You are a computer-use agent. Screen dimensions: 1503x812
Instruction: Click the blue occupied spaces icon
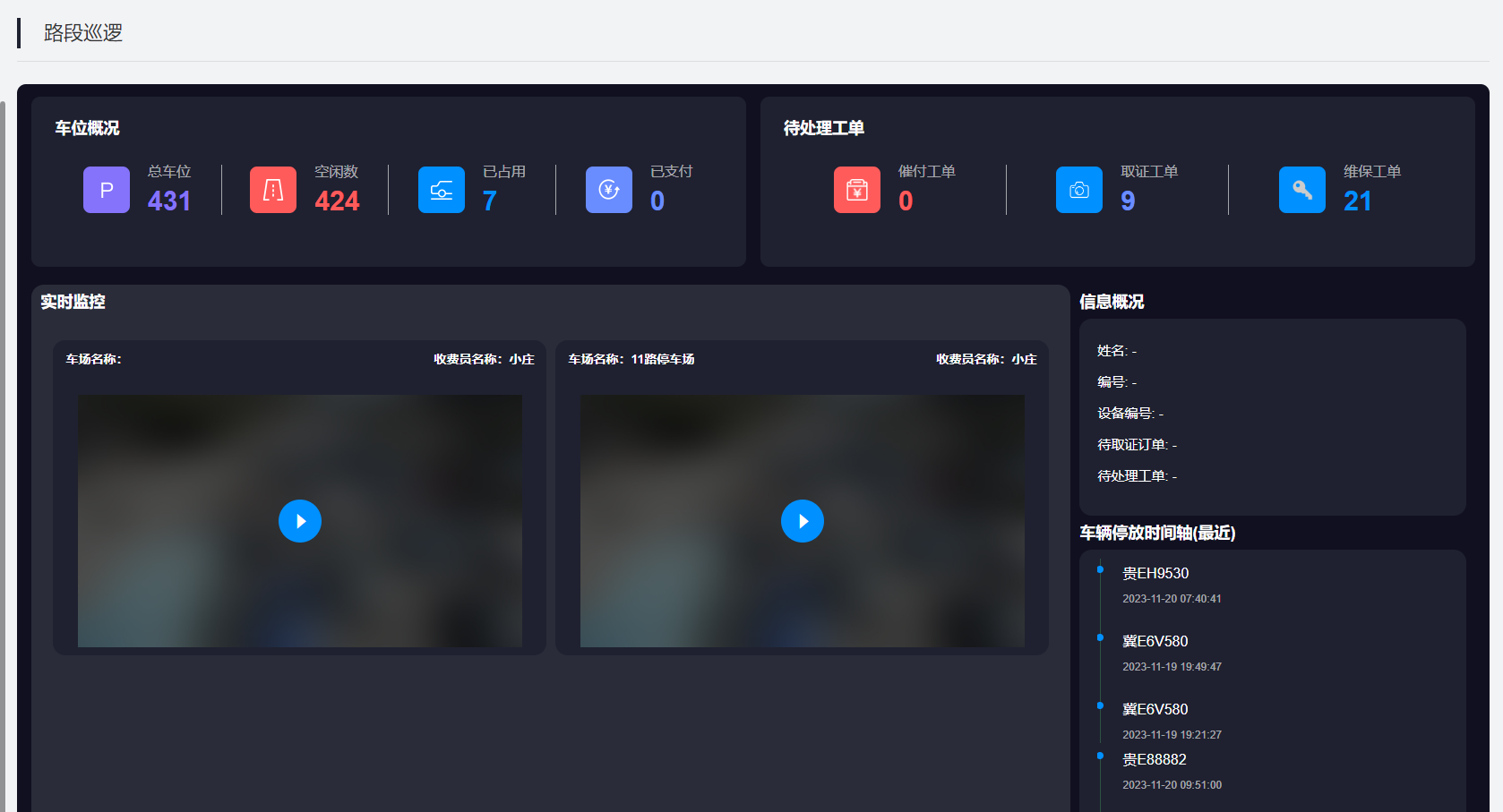pos(442,190)
